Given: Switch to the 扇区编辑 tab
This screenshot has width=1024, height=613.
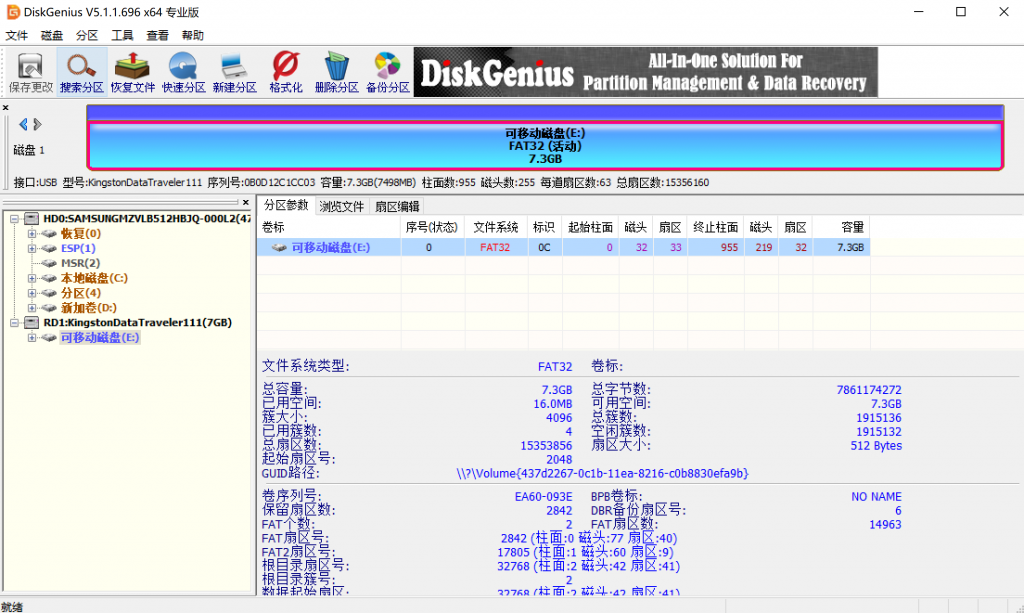Looking at the screenshot, I should (397, 206).
